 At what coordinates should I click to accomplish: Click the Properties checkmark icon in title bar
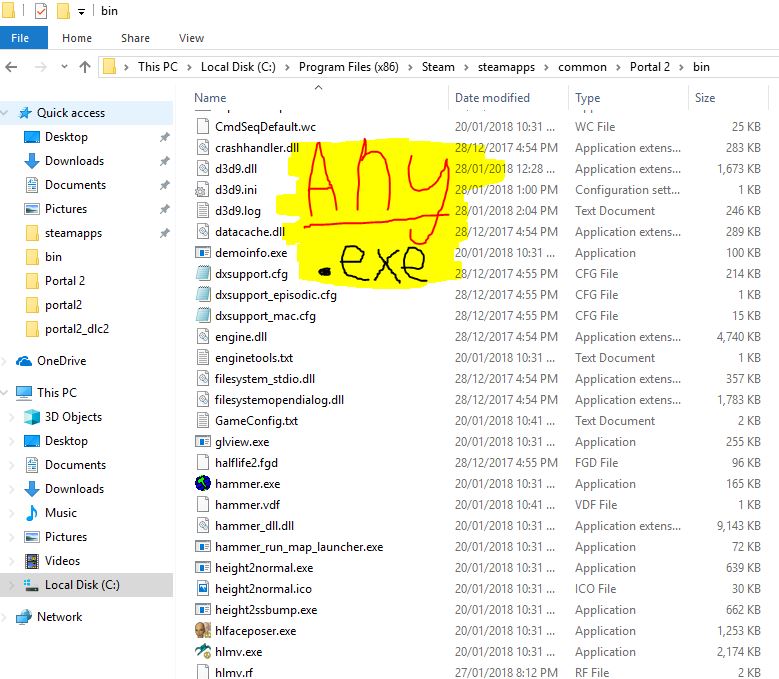point(41,11)
